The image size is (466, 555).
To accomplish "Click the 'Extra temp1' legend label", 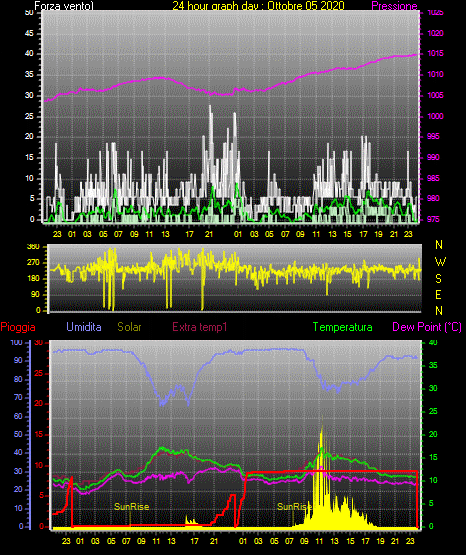I will click(200, 327).
